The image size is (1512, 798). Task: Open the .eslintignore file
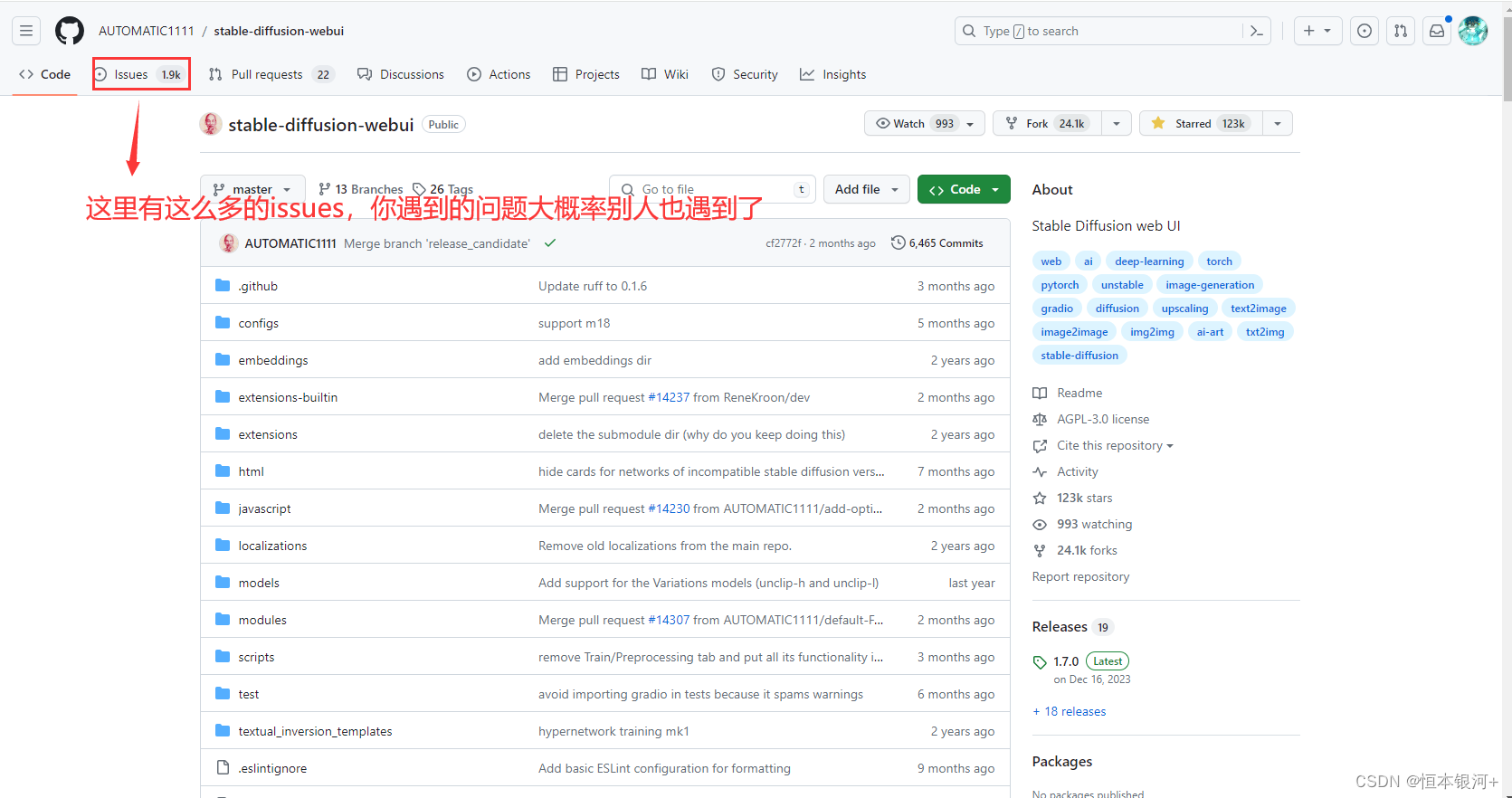[x=272, y=768]
